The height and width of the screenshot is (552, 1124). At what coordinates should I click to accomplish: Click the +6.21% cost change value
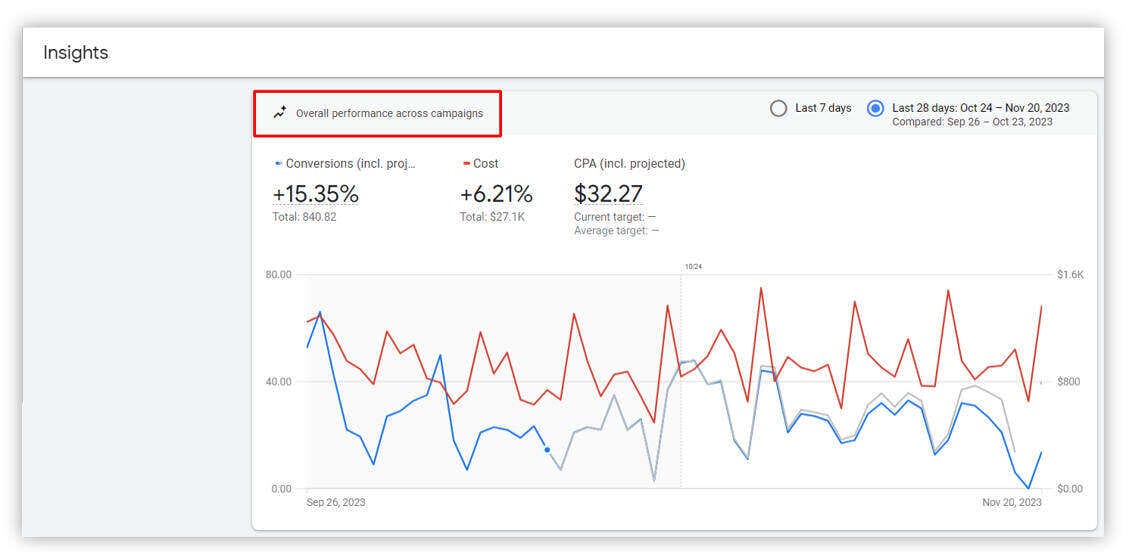(x=496, y=194)
